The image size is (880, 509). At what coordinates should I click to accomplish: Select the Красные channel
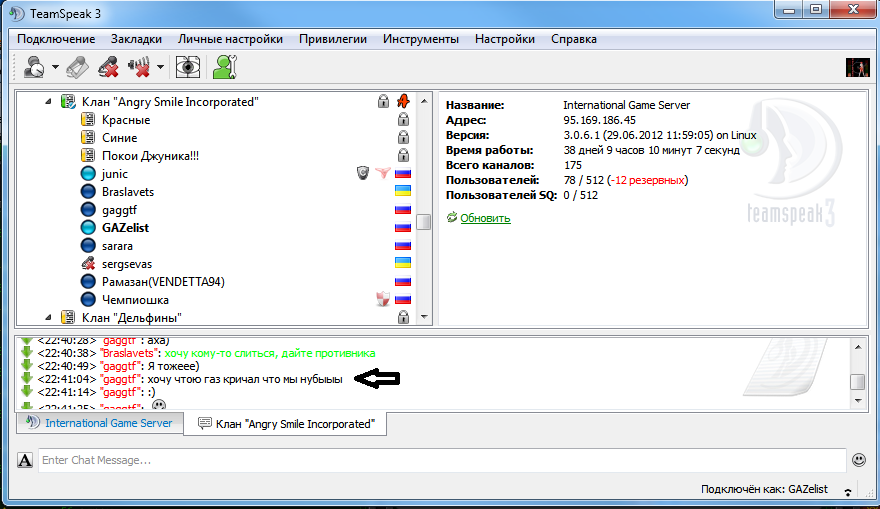click(x=126, y=120)
